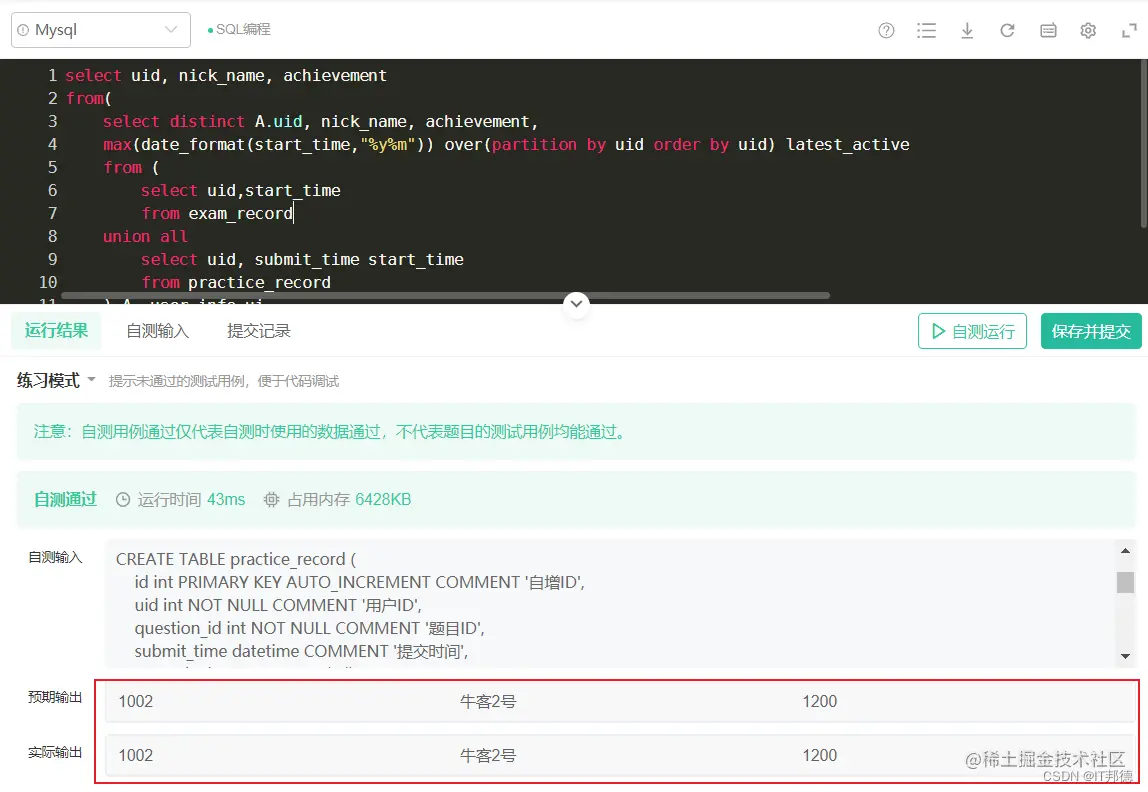The width and height of the screenshot is (1148, 792).
Task: Click the 自测输入 box scrollbar thumb
Action: tap(1125, 582)
